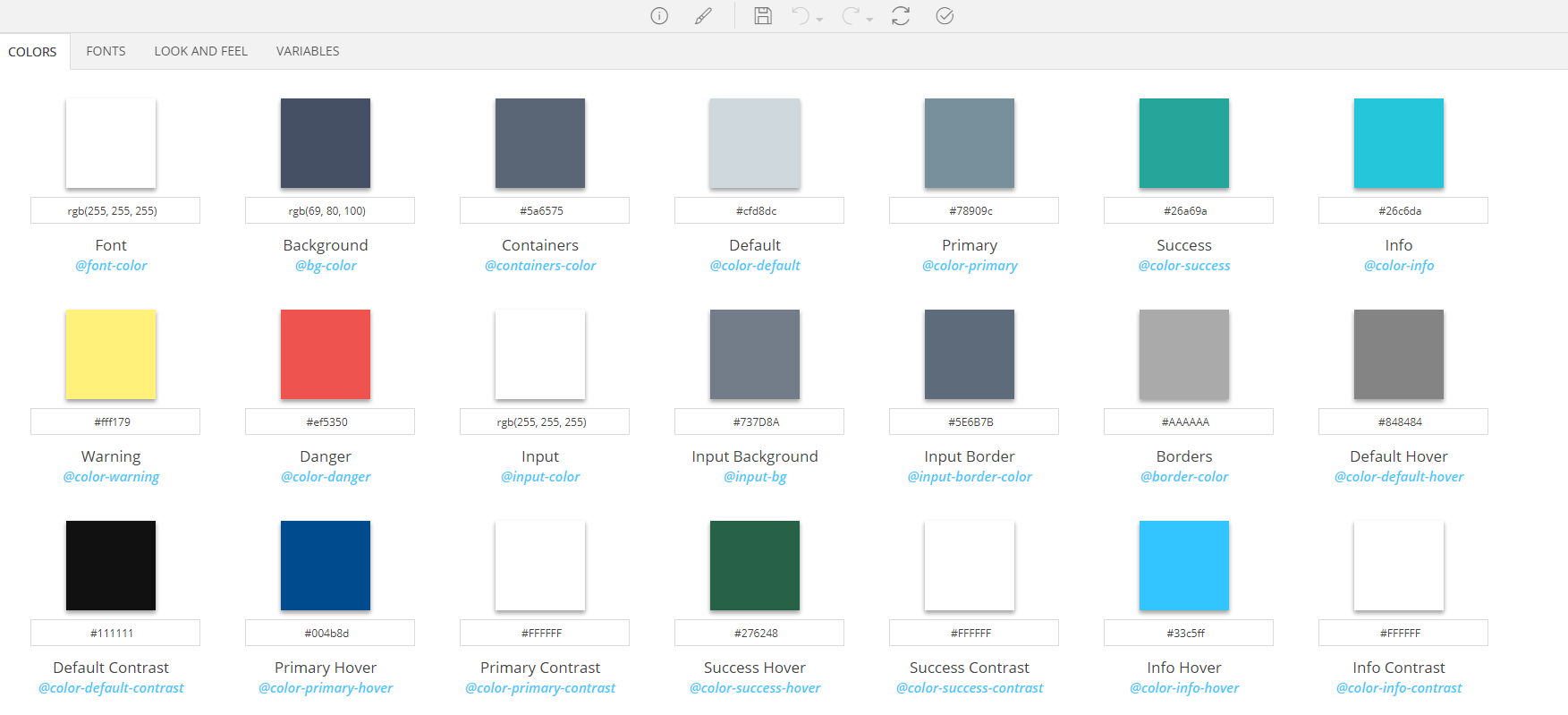Open the redo history dropdown arrow
Image resolution: width=1568 pixels, height=715 pixels.
[x=869, y=20]
